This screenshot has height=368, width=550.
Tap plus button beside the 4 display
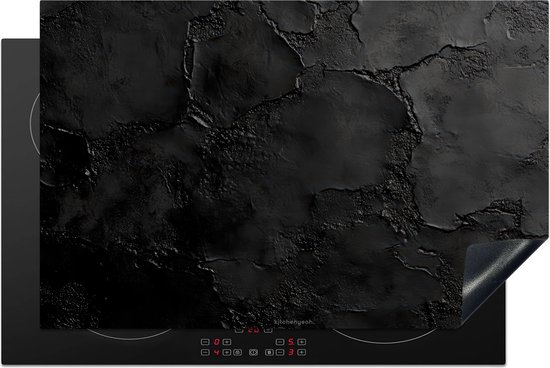pyautogui.click(x=227, y=352)
